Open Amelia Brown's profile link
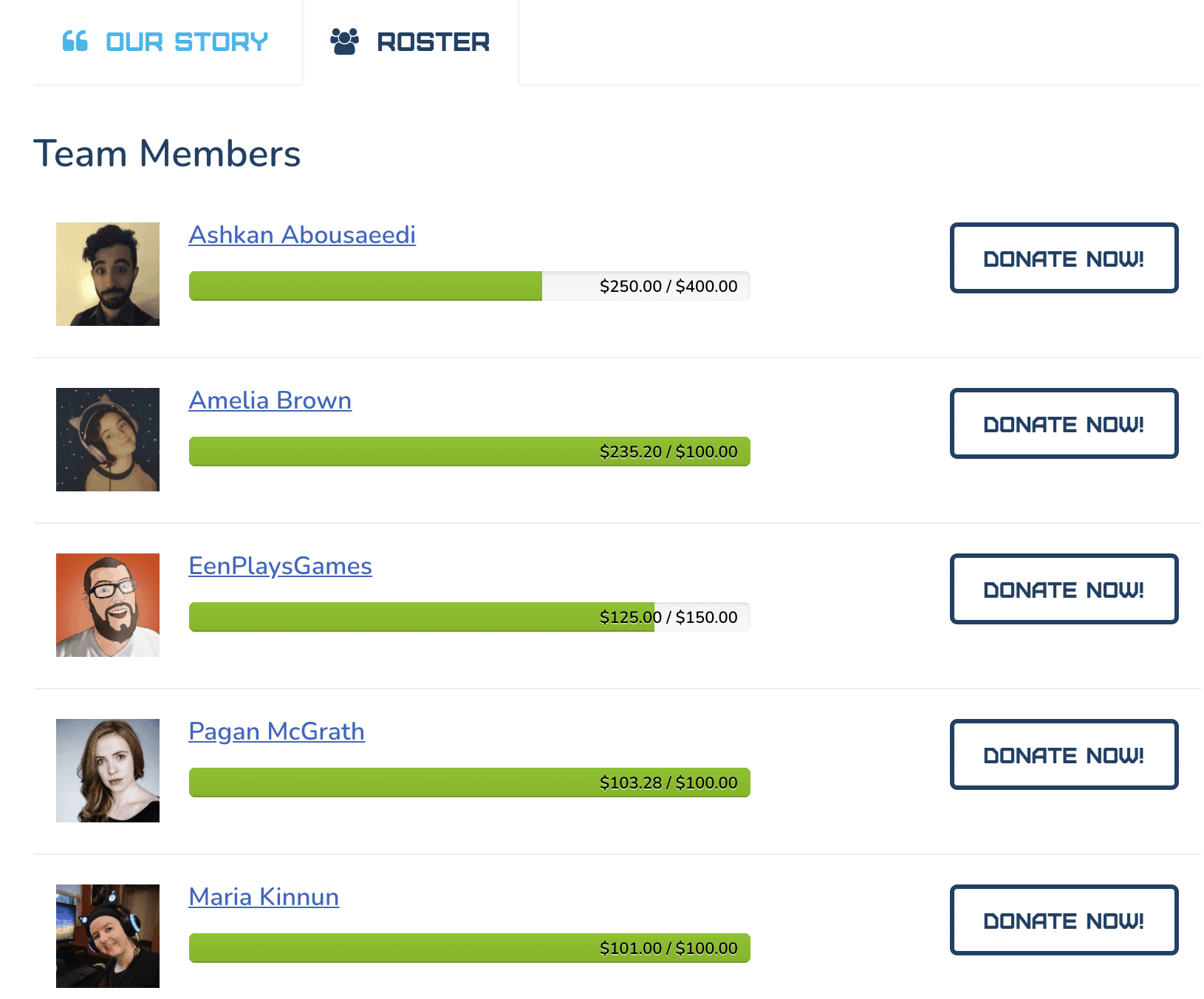This screenshot has height=999, width=1204. coord(270,400)
